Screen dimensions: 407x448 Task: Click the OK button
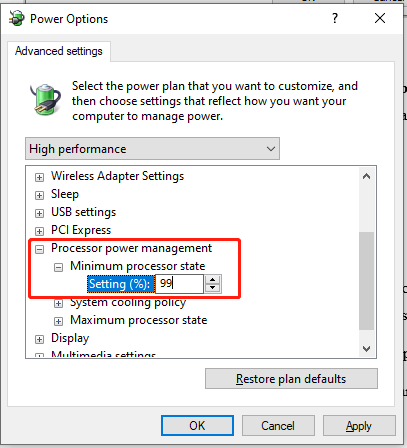tap(197, 426)
